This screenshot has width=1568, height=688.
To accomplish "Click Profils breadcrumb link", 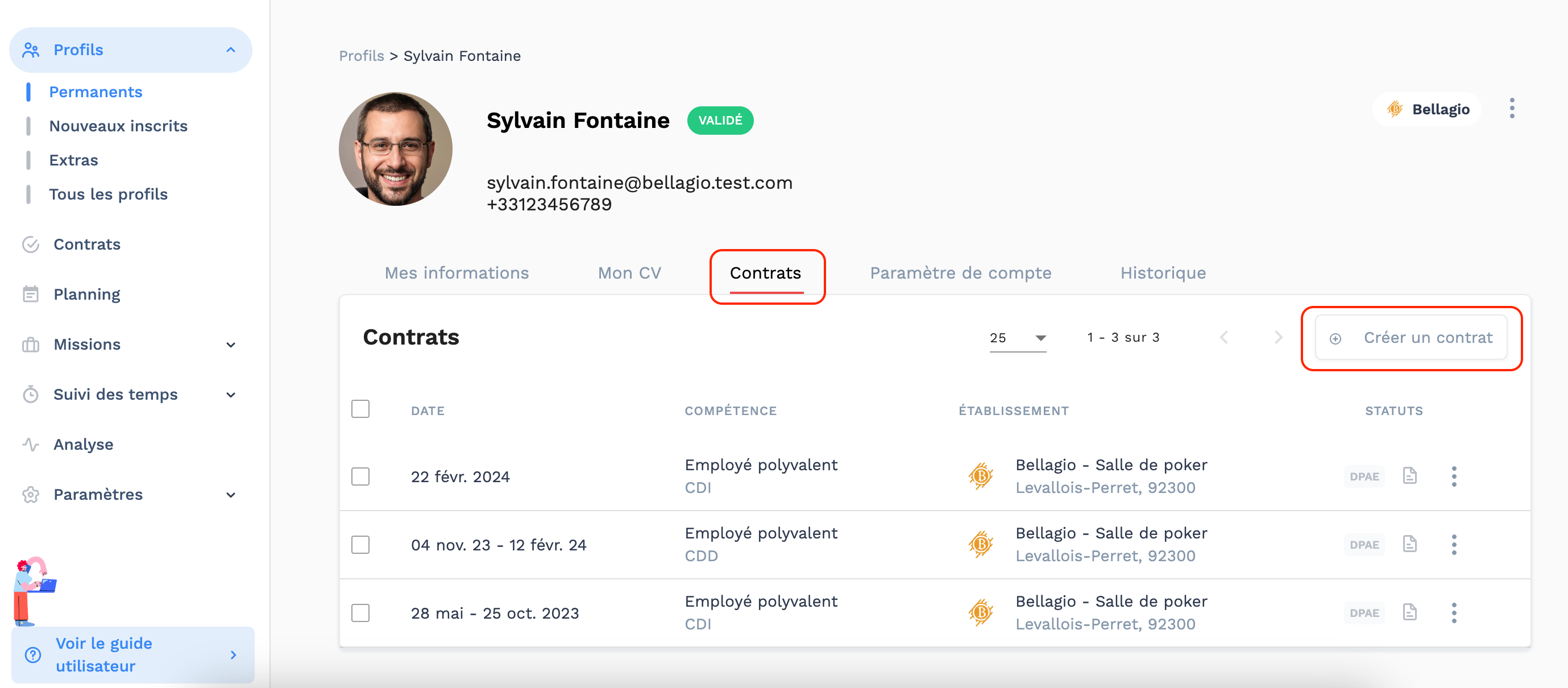I will (362, 56).
